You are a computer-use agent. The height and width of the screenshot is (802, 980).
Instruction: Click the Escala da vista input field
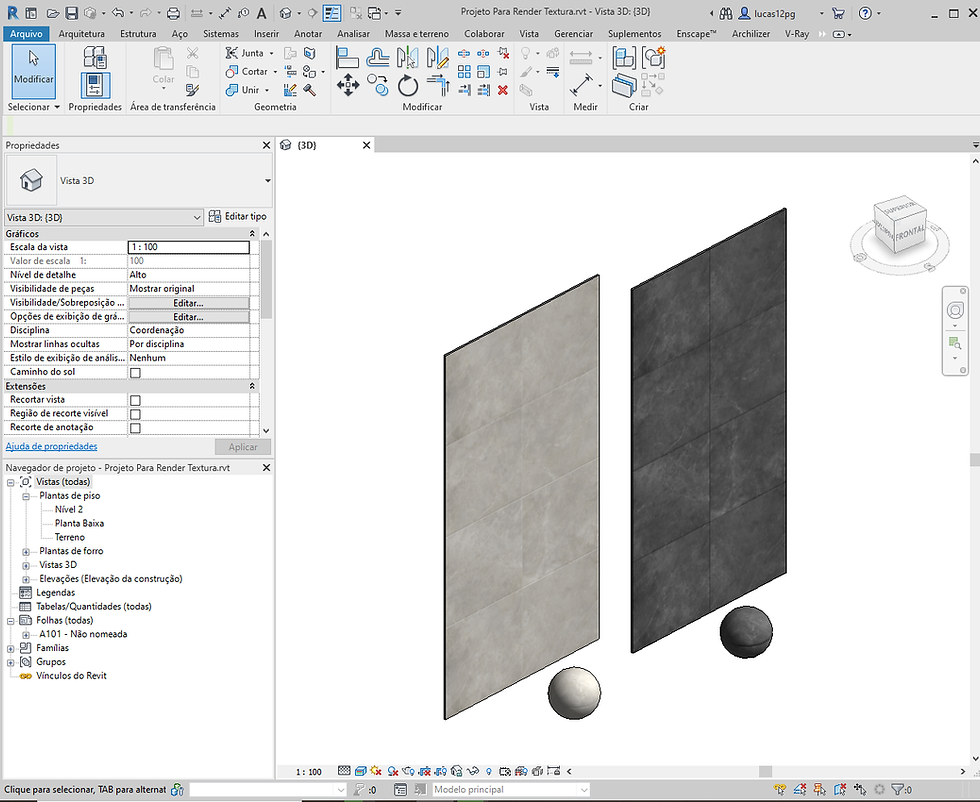pos(189,247)
